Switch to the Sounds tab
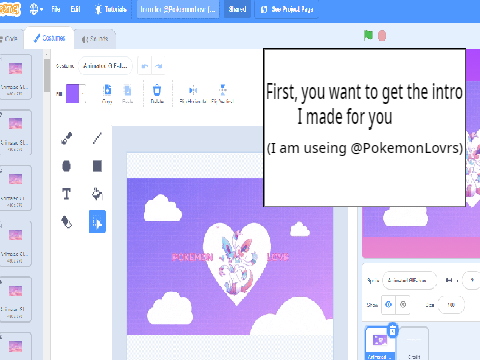Screen dimensions: 480x360 point(95,39)
